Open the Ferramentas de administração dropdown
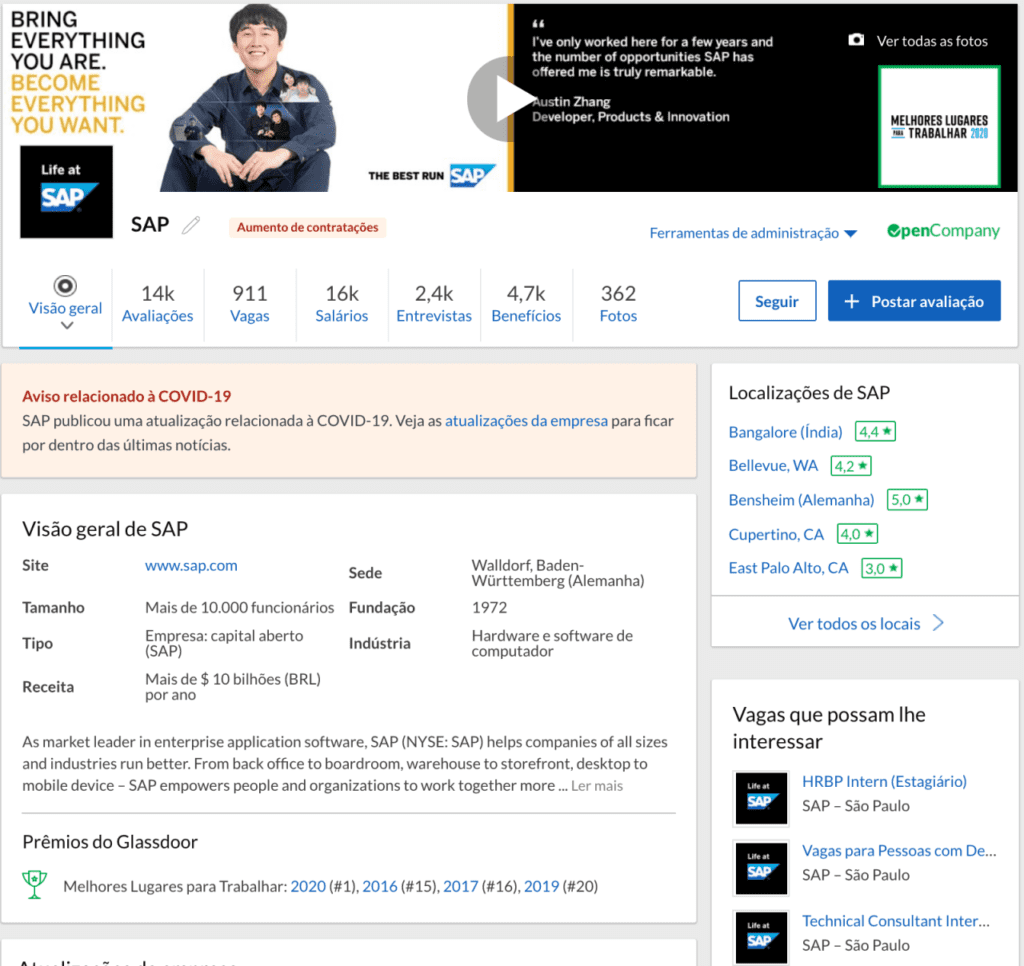The width and height of the screenshot is (1024, 966). point(753,232)
